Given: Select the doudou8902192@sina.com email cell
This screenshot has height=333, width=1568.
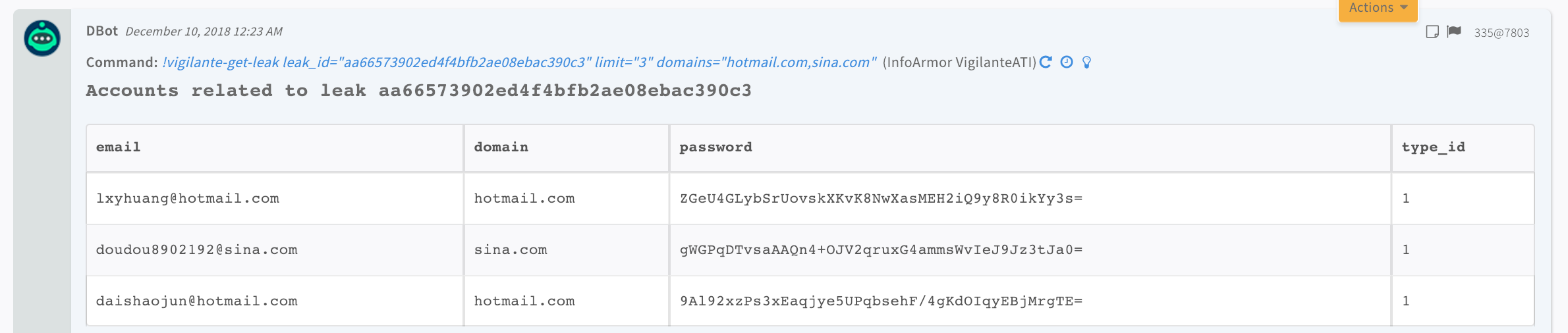Looking at the screenshot, I should [196, 250].
